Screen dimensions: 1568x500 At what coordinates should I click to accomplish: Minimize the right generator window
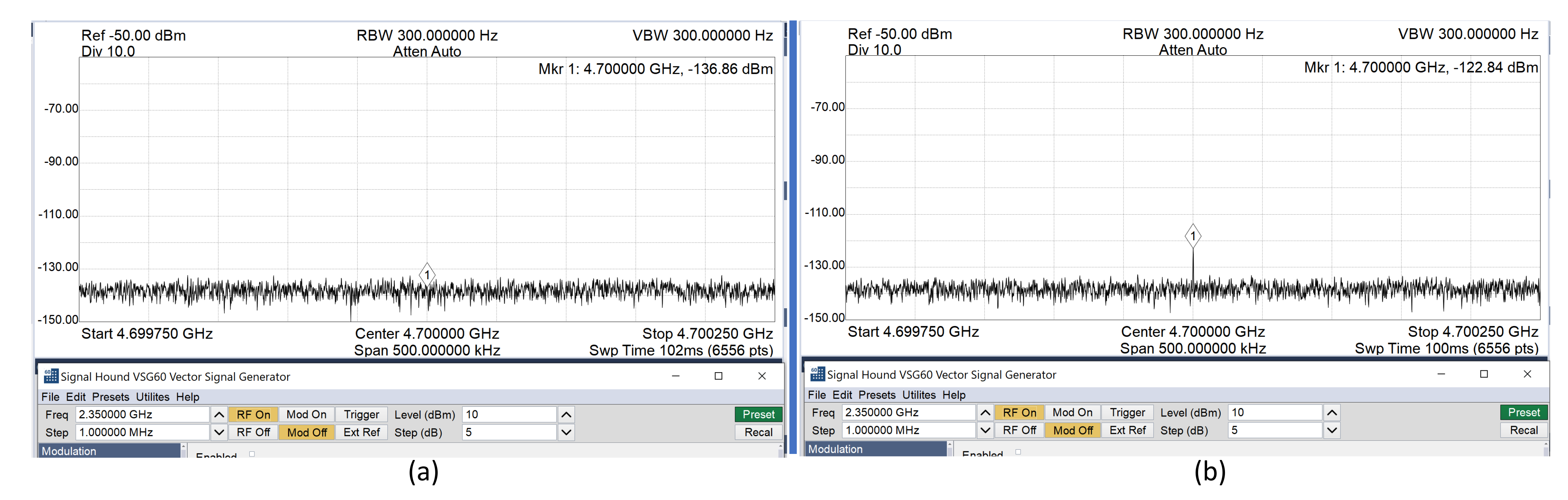click(x=1441, y=374)
